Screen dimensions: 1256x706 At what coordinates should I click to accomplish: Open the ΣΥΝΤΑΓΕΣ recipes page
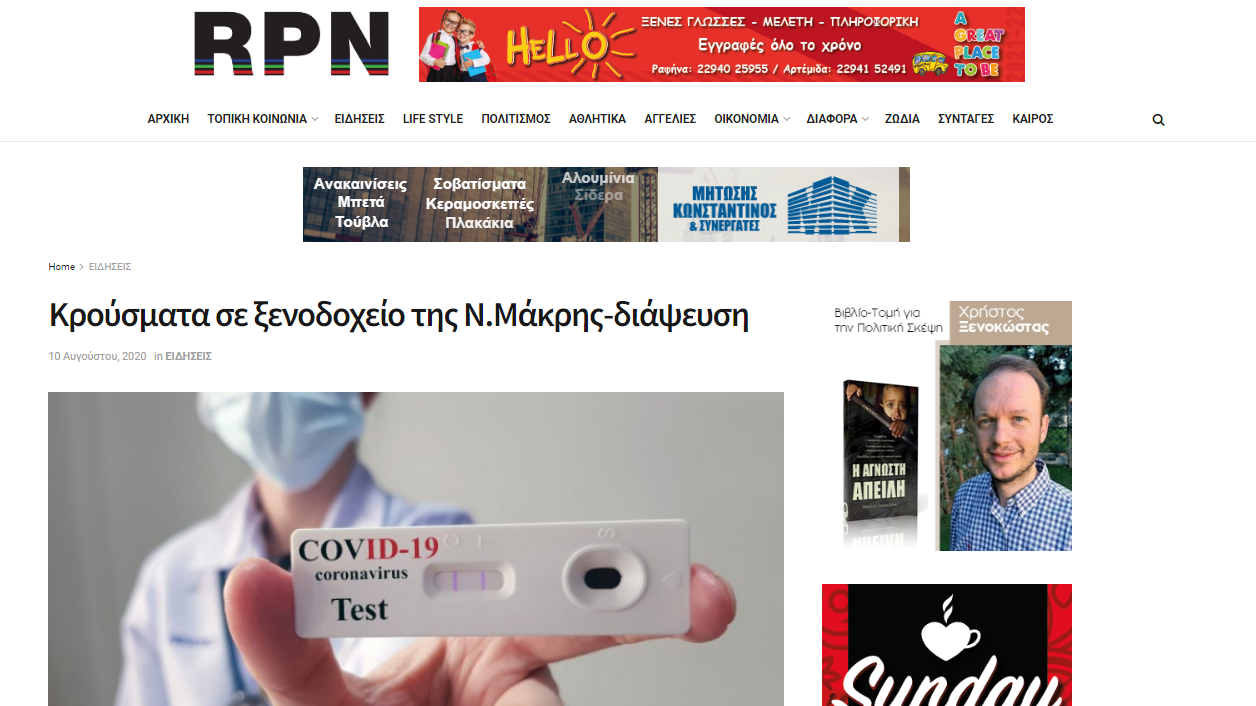pyautogui.click(x=966, y=119)
